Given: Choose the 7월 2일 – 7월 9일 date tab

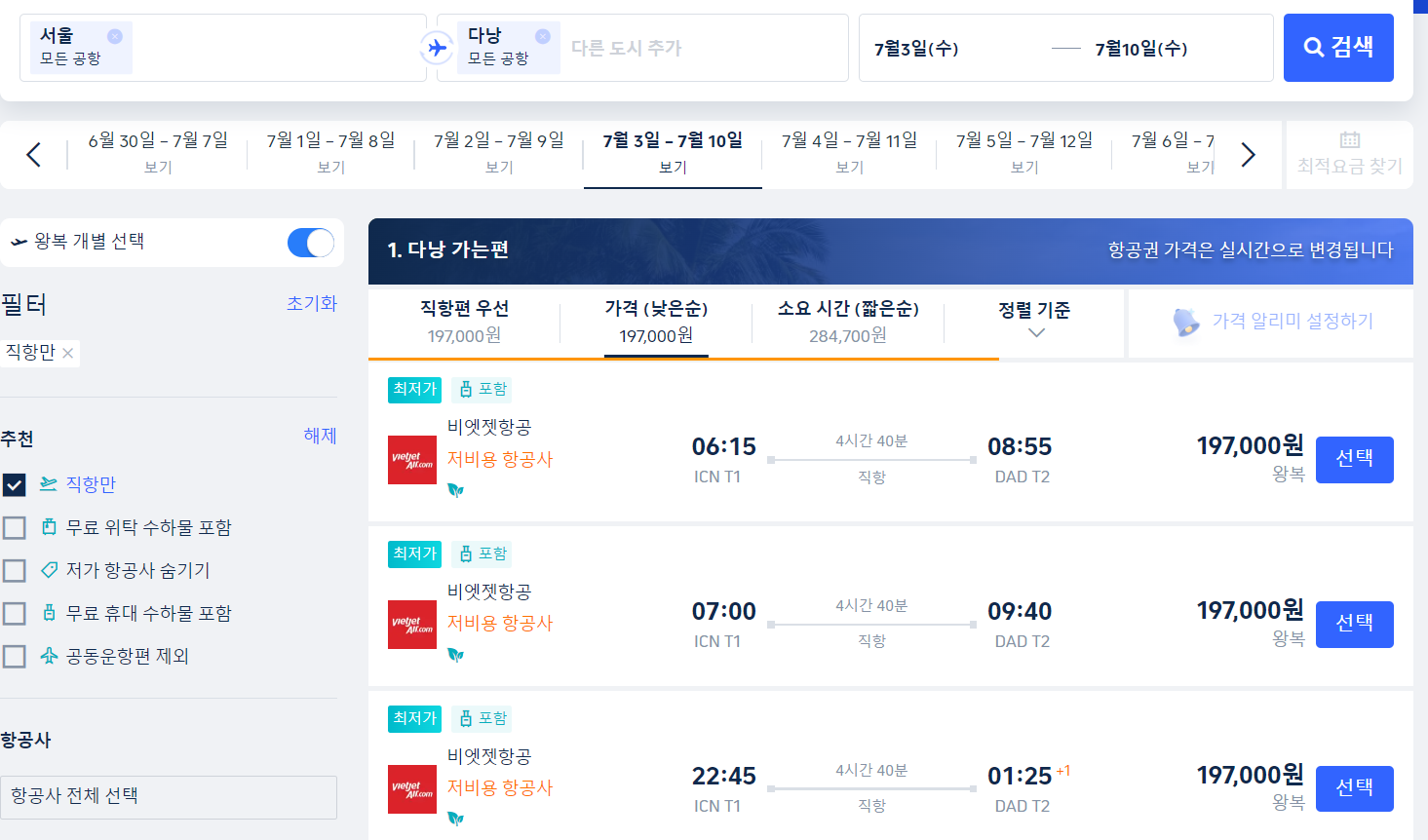Looking at the screenshot, I should 499,153.
